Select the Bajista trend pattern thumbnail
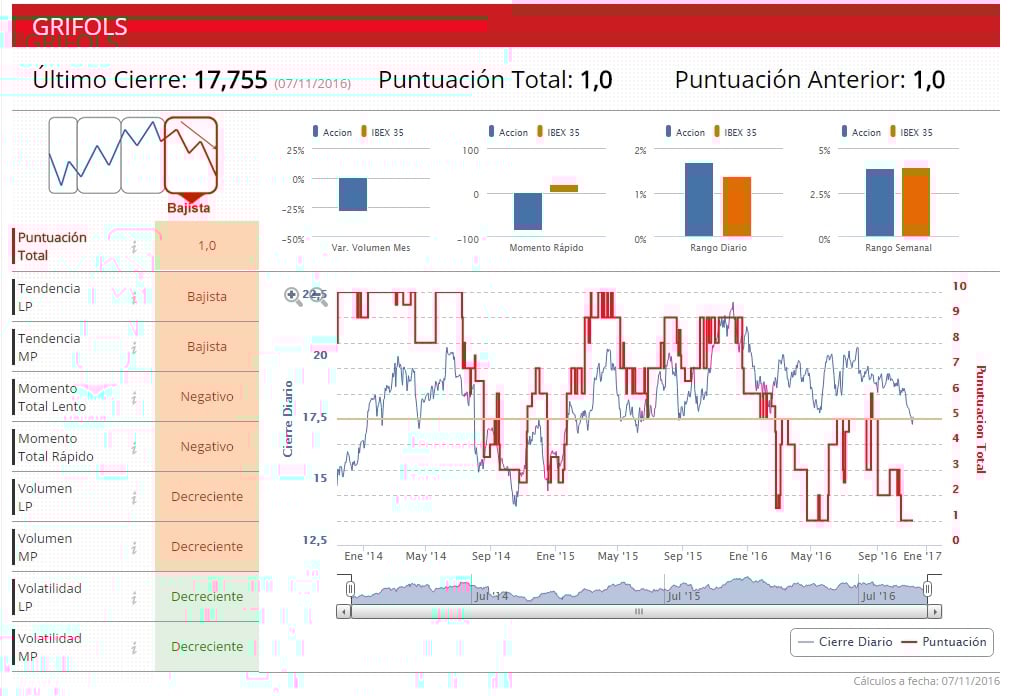The image size is (1011, 696). tap(190, 155)
